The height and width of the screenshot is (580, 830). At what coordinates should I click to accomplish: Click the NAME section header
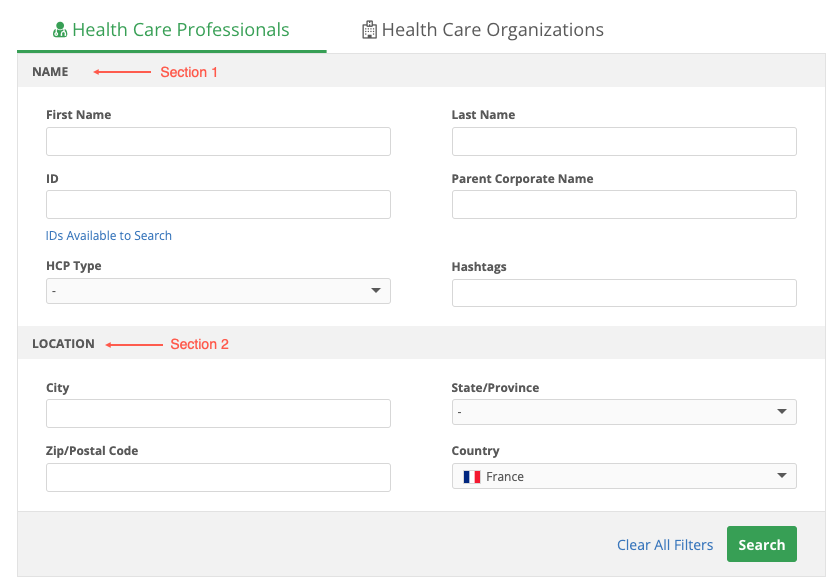50,72
